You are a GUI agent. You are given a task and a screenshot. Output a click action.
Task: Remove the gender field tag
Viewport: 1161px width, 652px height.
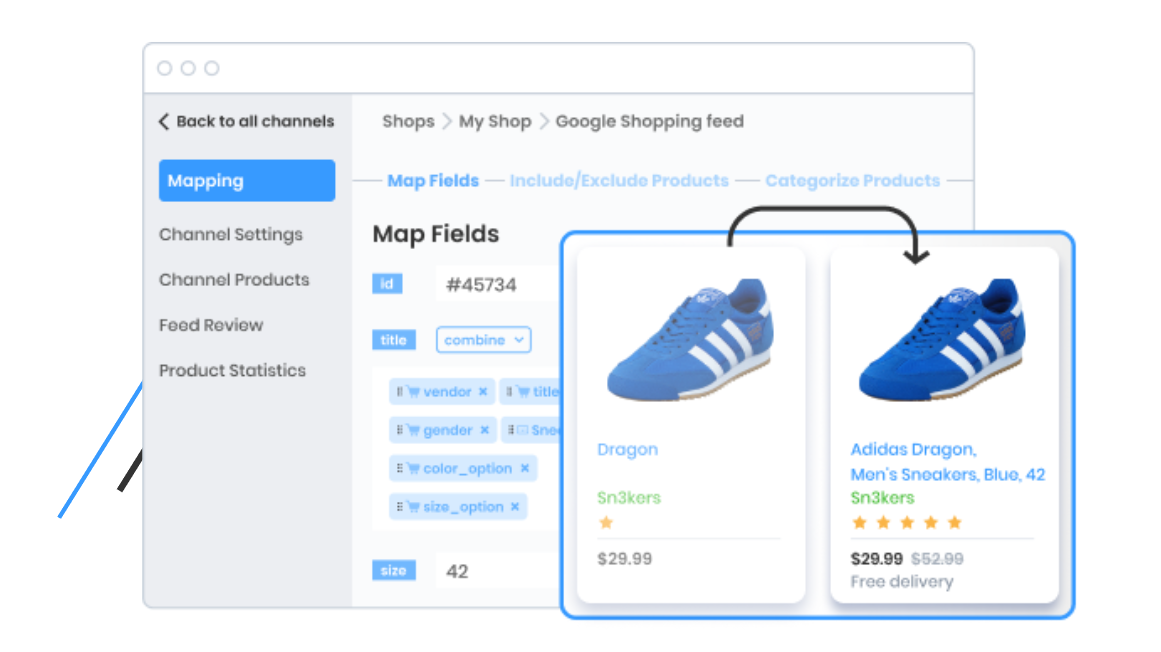484,430
